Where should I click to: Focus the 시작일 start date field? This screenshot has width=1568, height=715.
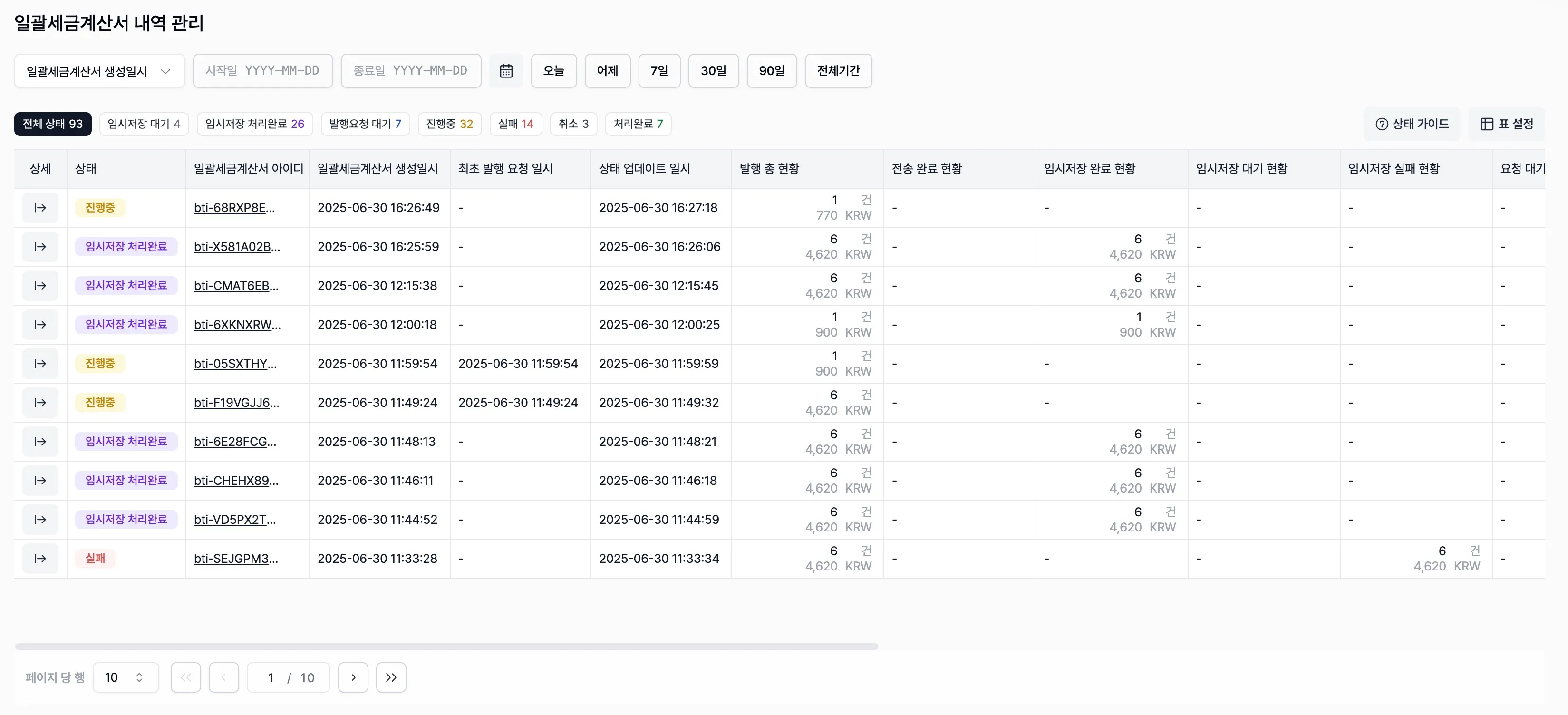(x=262, y=70)
